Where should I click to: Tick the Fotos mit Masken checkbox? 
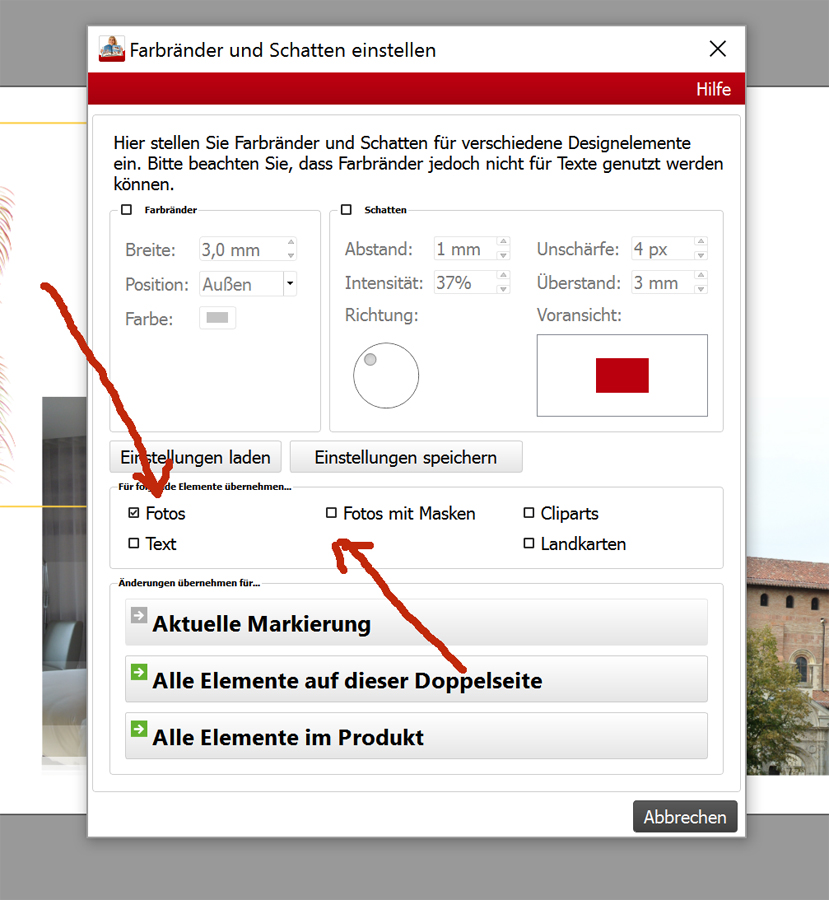pyautogui.click(x=331, y=513)
